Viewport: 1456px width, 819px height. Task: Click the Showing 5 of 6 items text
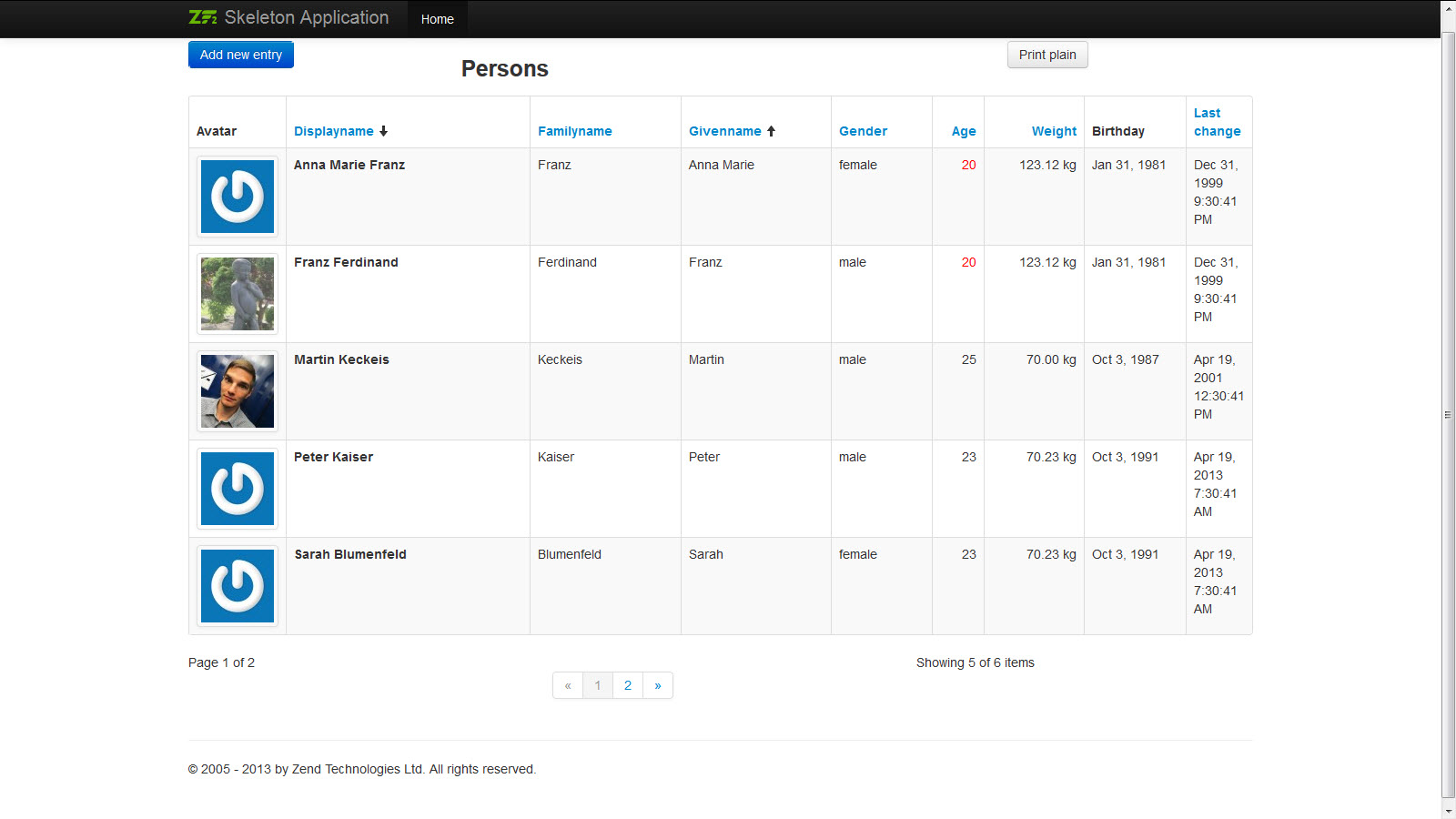pos(976,662)
